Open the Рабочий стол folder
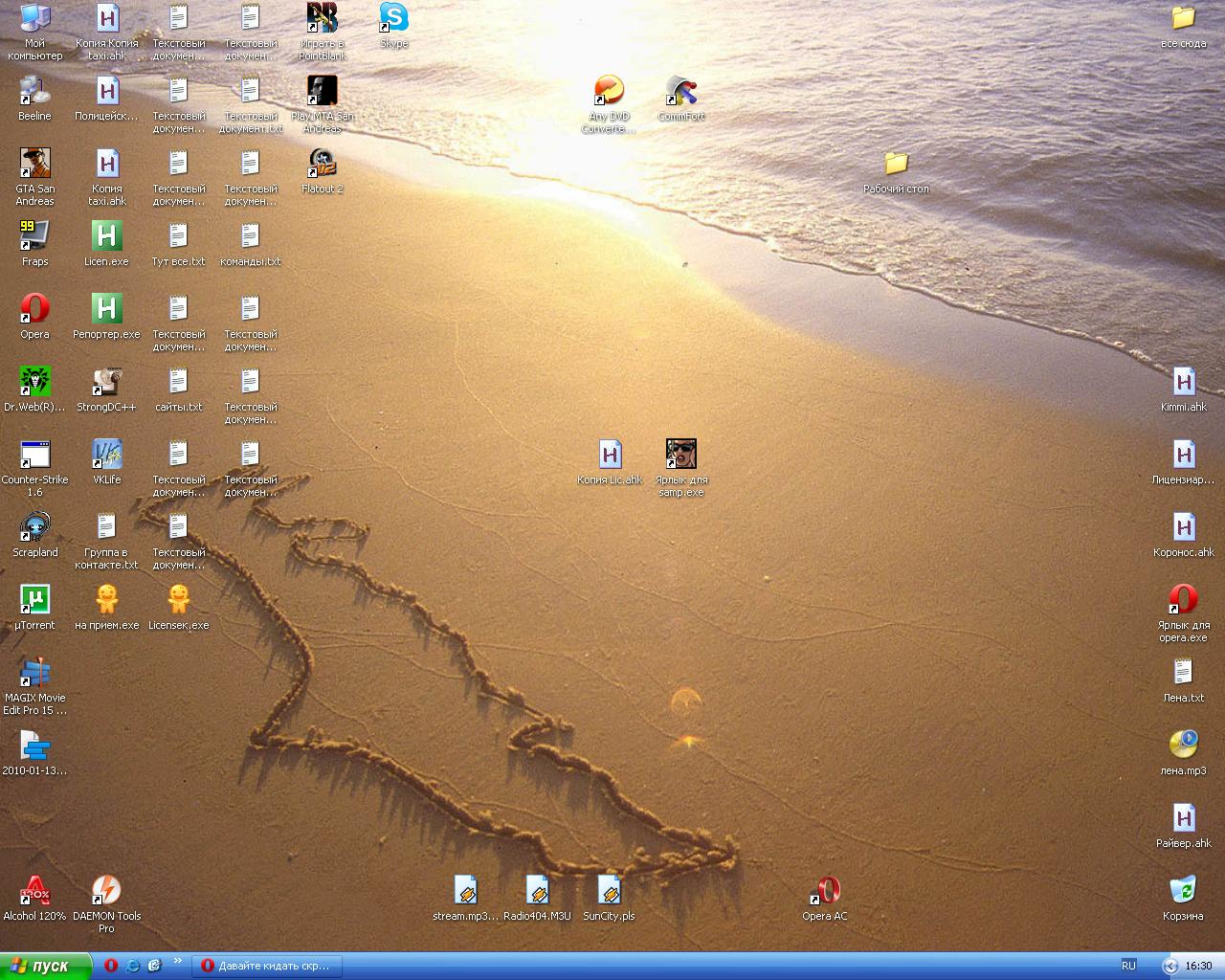The image size is (1225, 980). [x=896, y=171]
